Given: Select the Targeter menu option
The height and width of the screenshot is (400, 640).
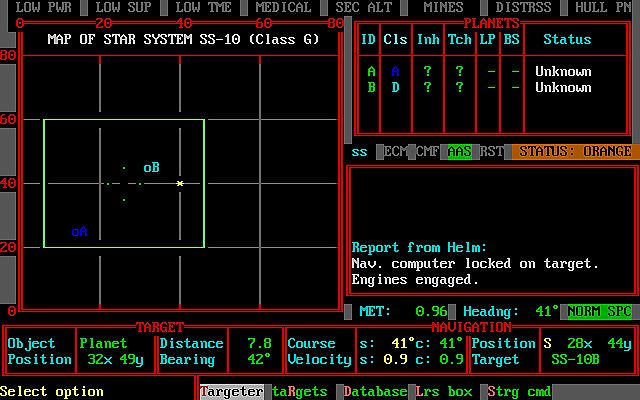Looking at the screenshot, I should [x=232, y=391].
